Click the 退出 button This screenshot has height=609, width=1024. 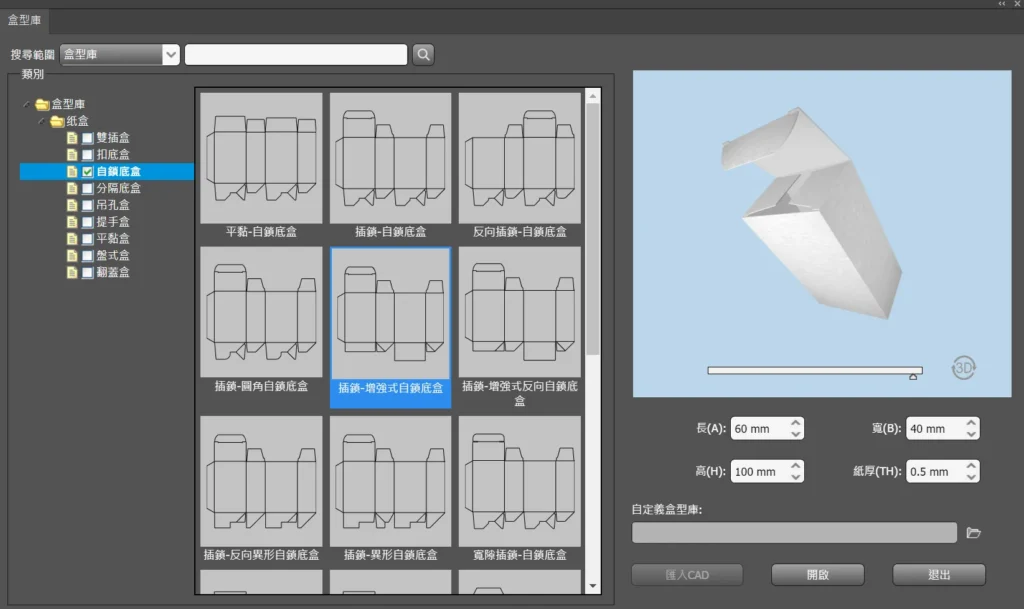[x=938, y=575]
